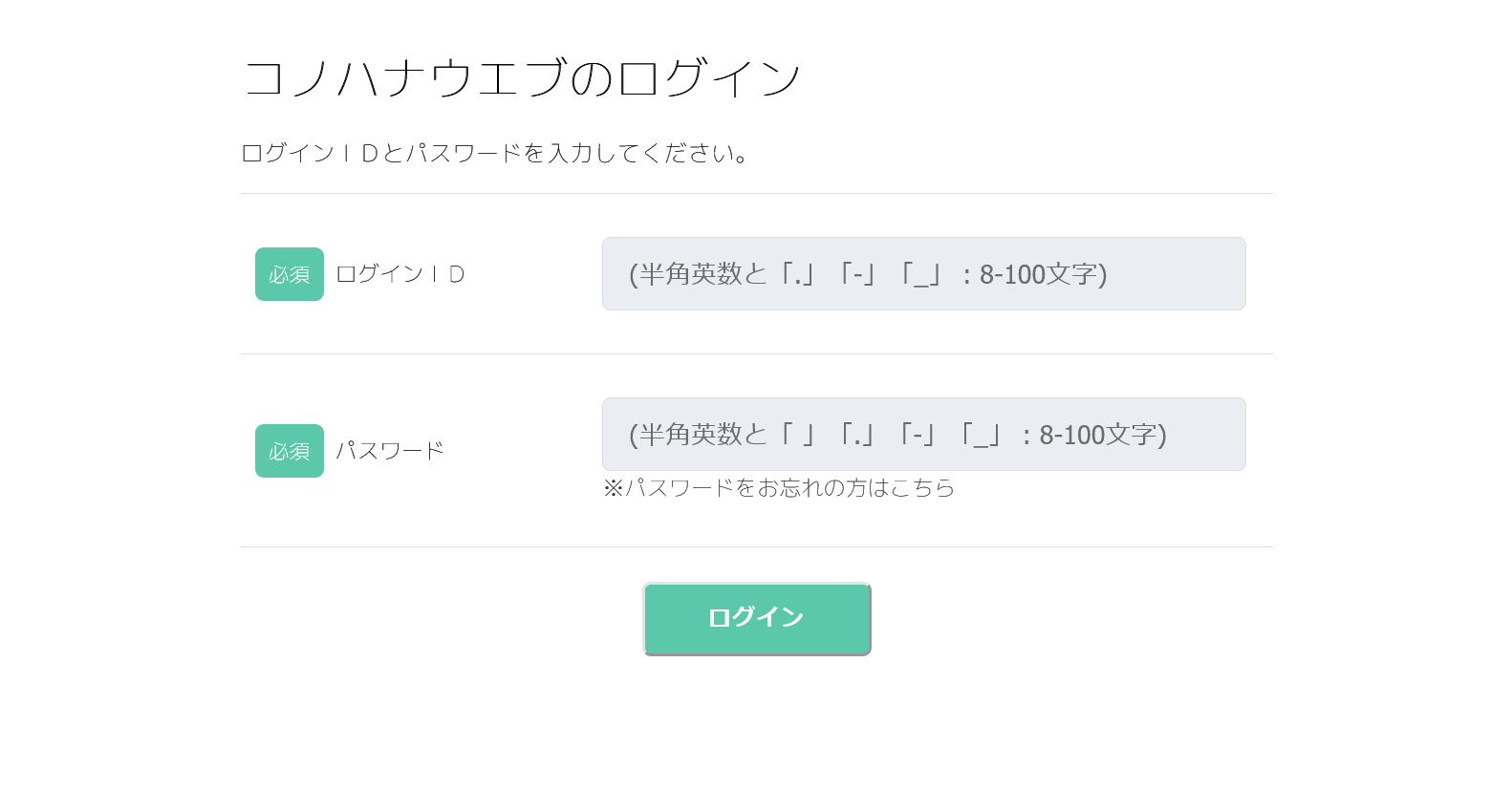
Task: Click the divider line above the ログイン button
Action: point(756,547)
